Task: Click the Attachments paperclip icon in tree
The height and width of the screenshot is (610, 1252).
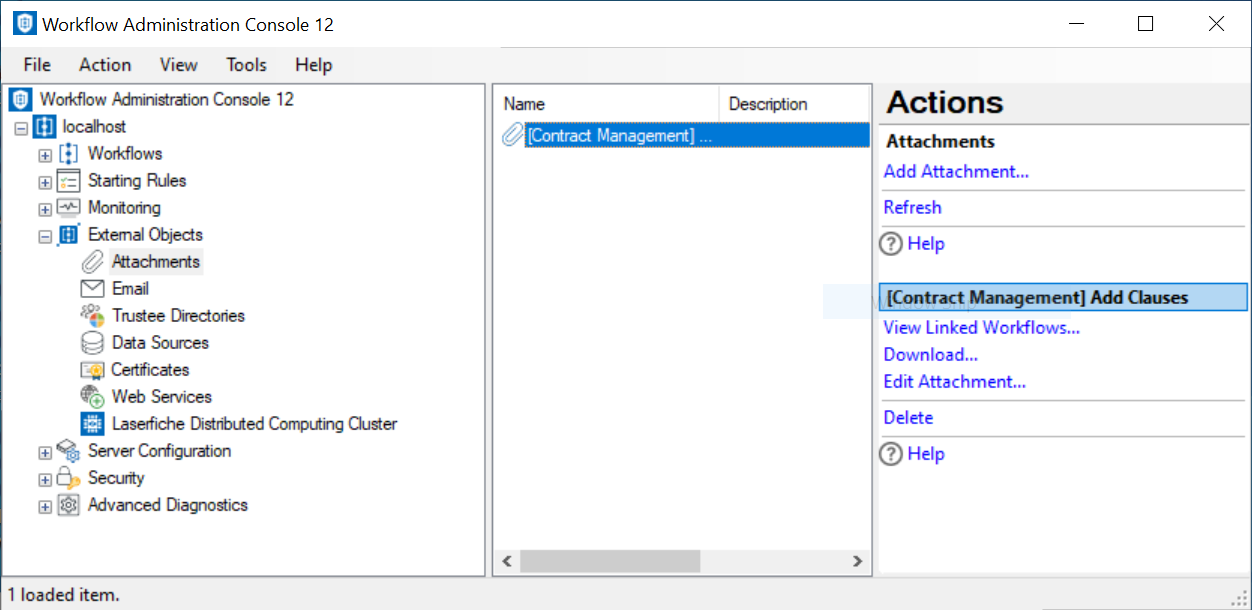Action: pos(92,262)
